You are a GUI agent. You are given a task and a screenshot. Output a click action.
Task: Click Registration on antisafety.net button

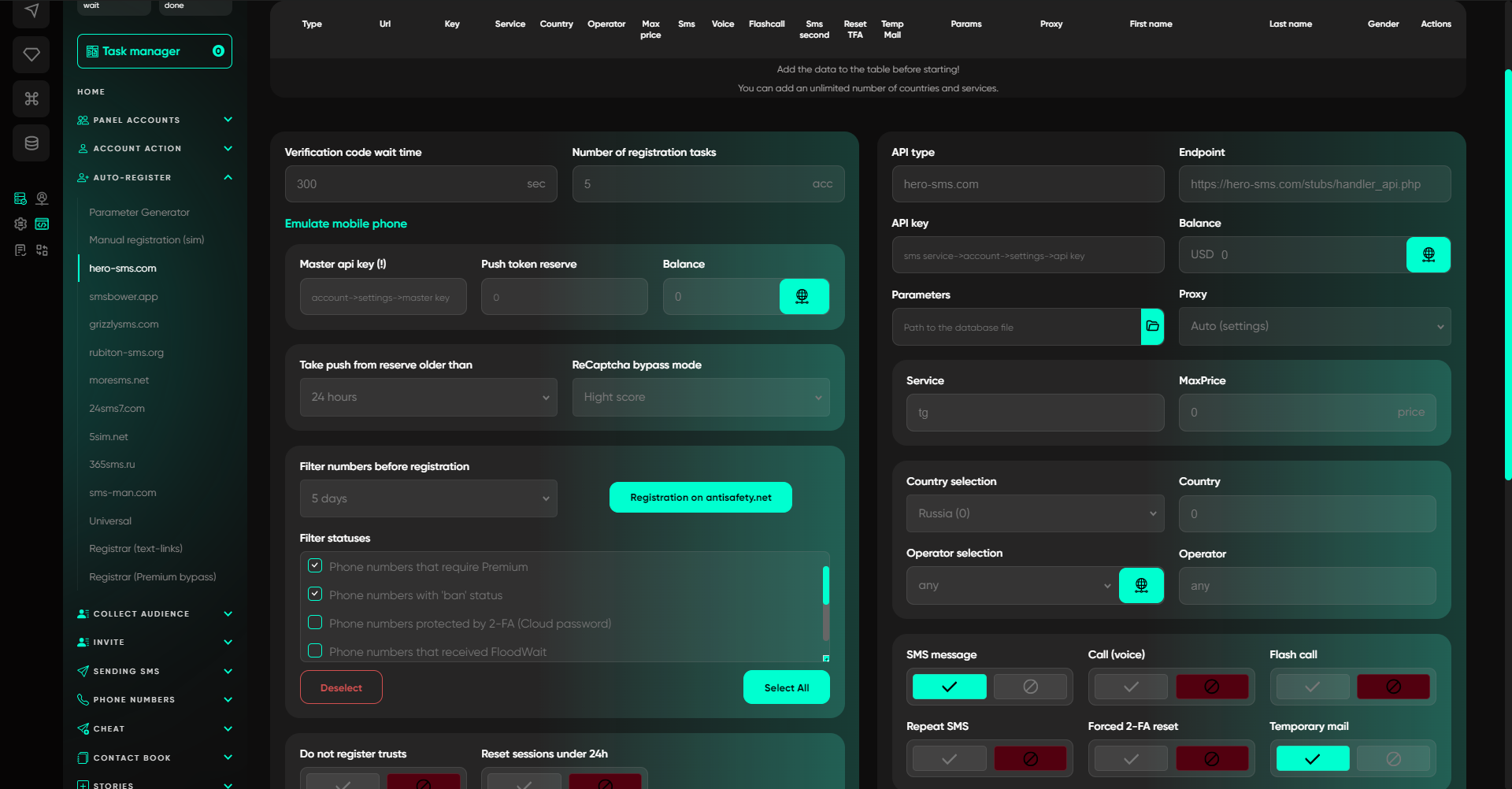(x=701, y=497)
